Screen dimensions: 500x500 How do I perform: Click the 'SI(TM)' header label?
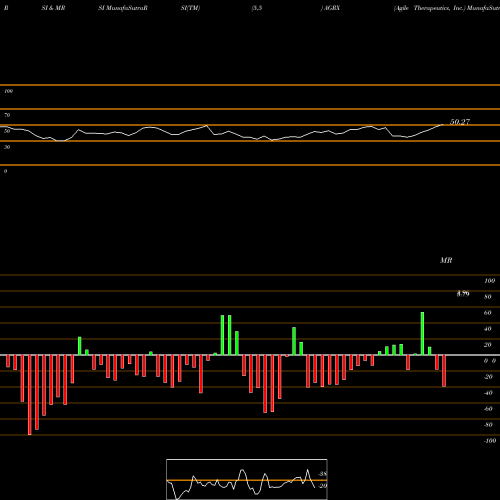click(190, 8)
